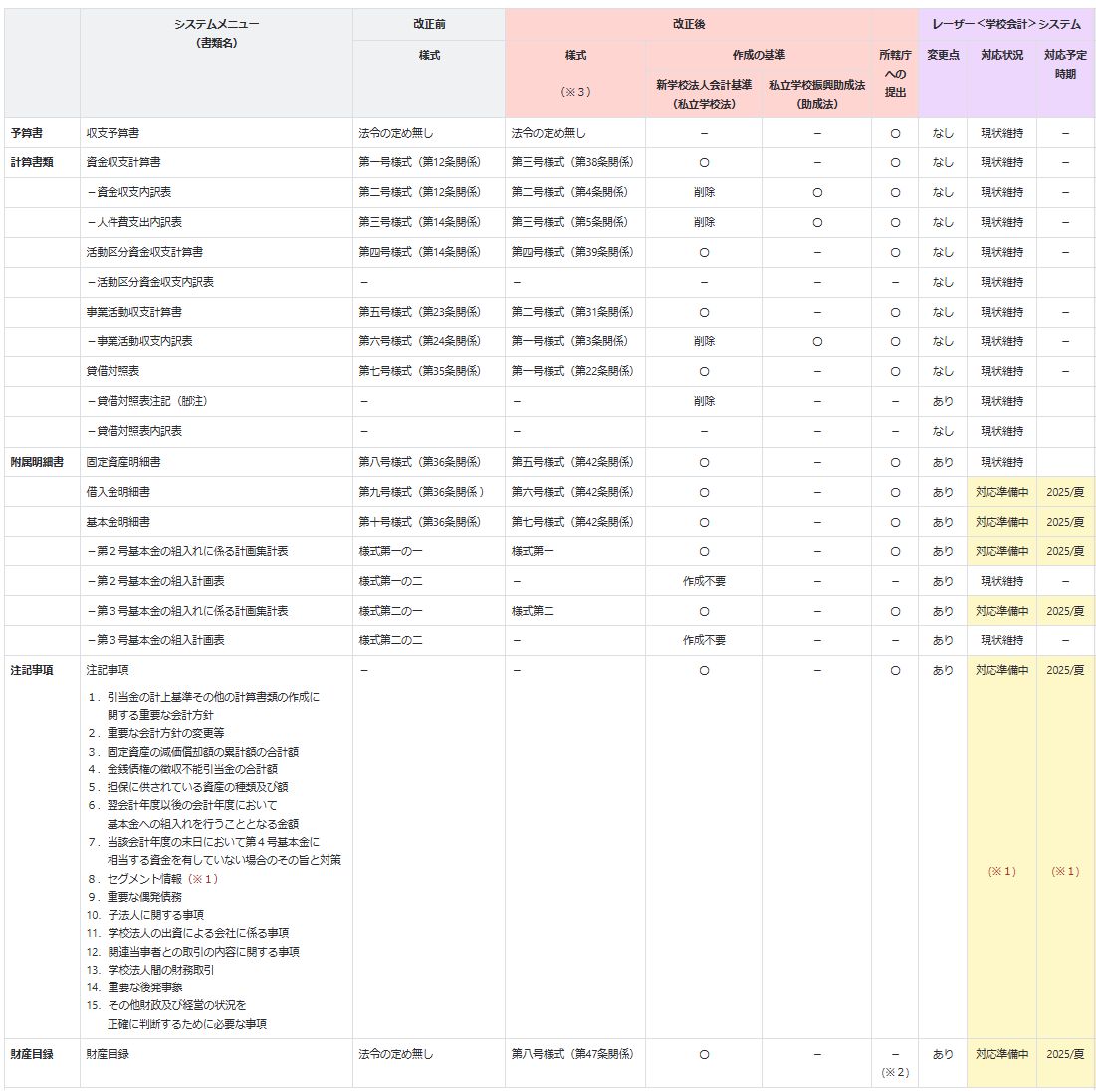
Task: Click the 新学校法人会計基準（私立学校法） header
Action: click(703, 94)
